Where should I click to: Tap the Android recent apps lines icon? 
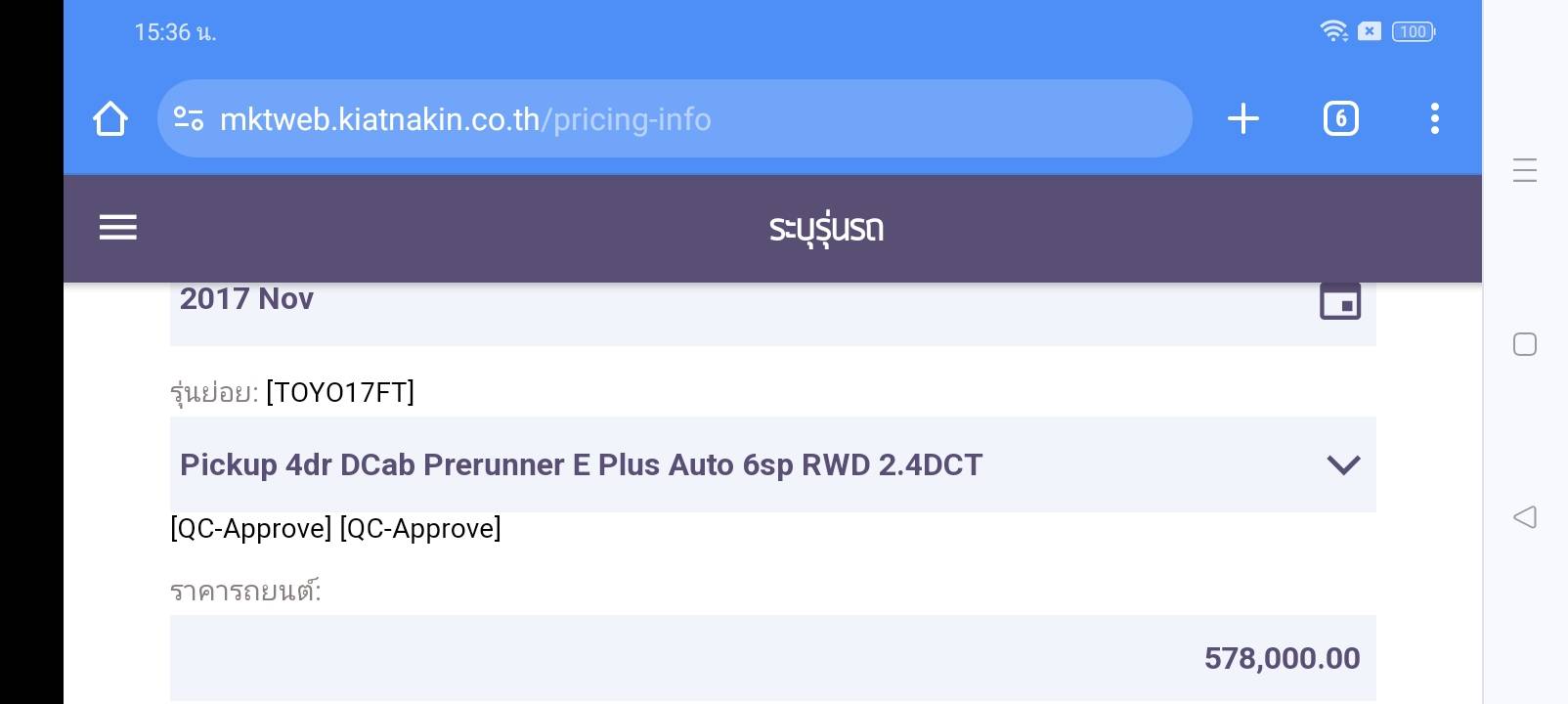click(1524, 170)
